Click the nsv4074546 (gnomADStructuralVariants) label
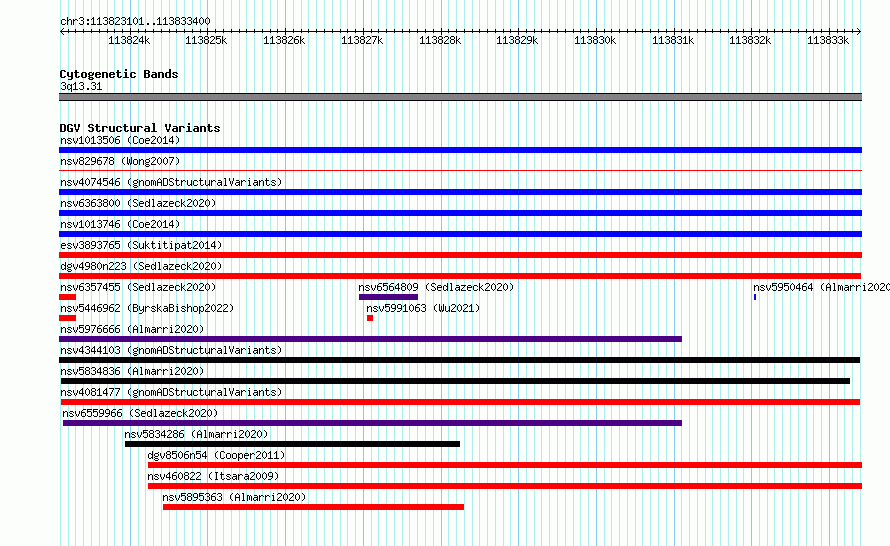This screenshot has width=890, height=546. [x=171, y=182]
